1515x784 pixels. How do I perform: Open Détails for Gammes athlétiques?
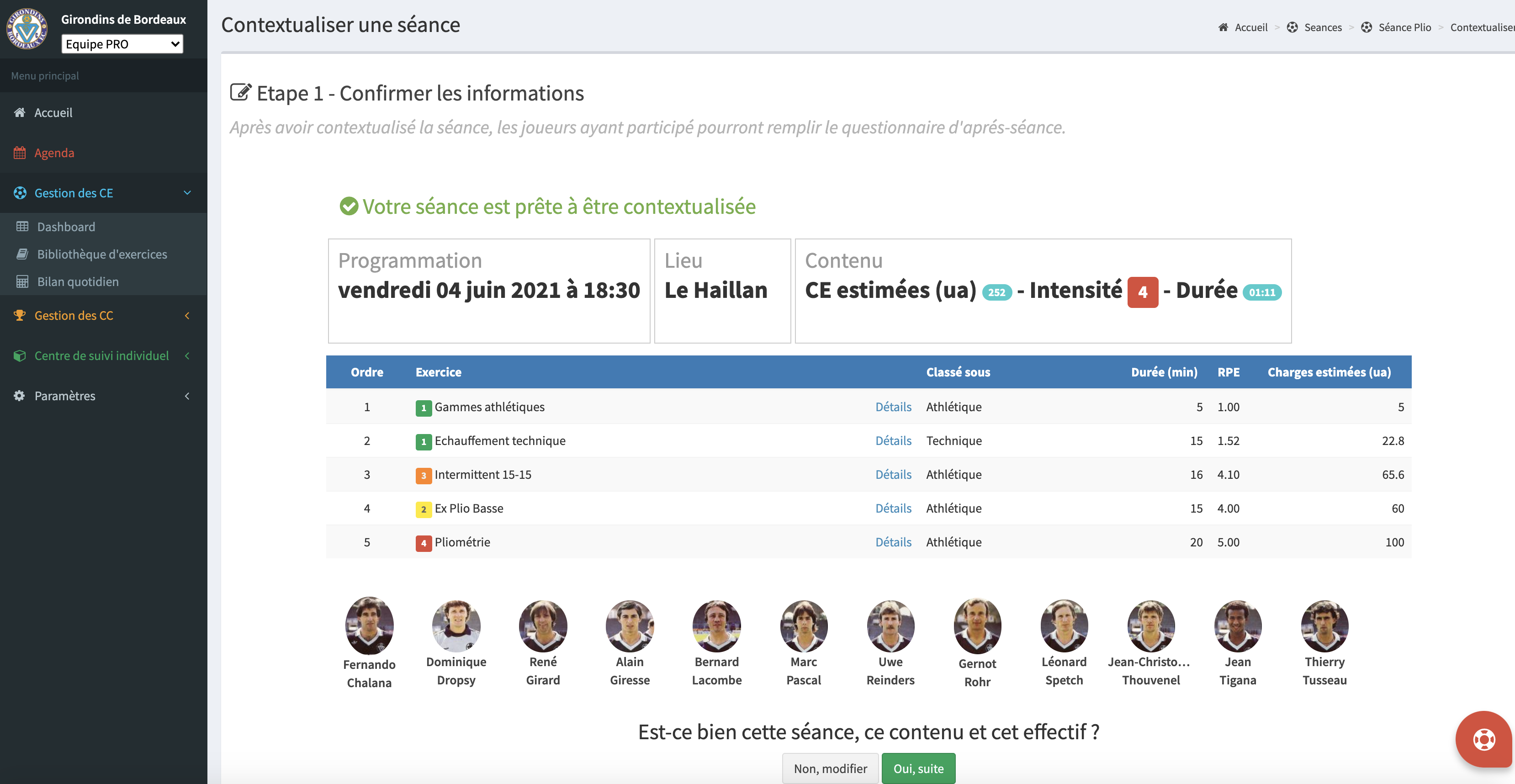893,407
